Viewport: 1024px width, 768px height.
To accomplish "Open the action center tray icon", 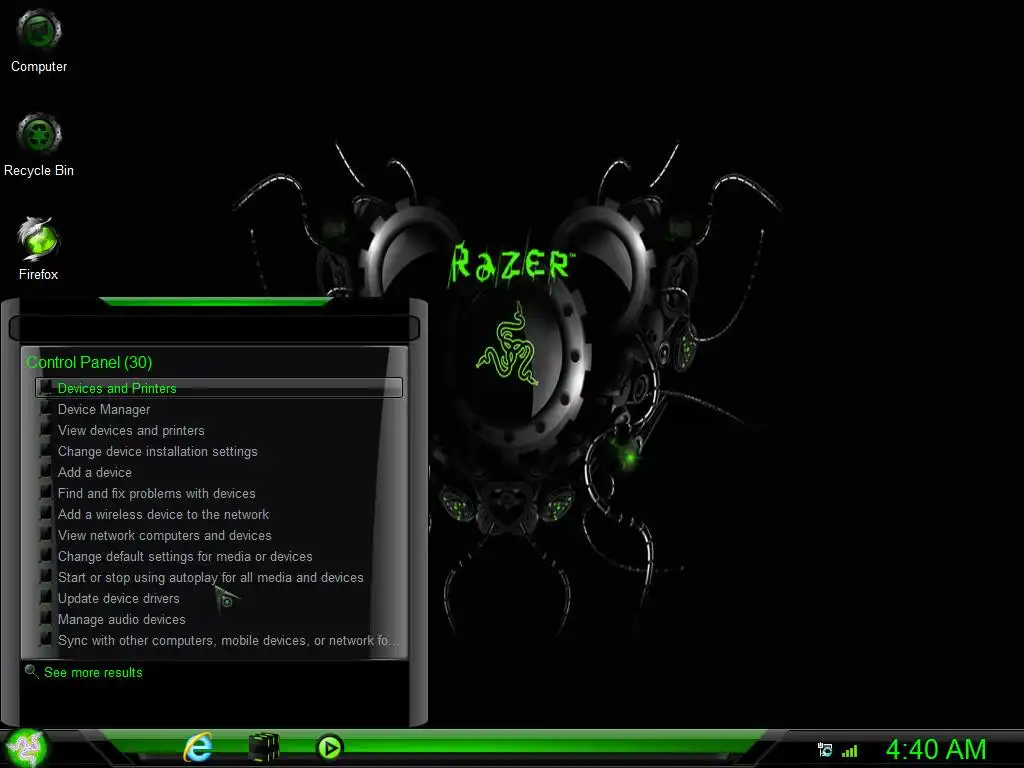I will pyautogui.click(x=825, y=750).
